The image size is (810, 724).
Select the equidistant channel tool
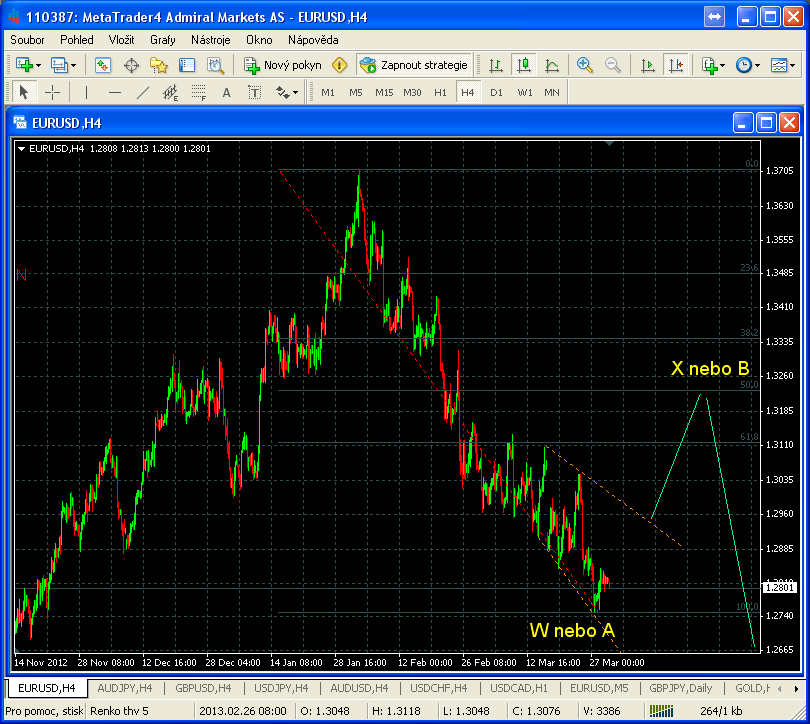coord(170,92)
